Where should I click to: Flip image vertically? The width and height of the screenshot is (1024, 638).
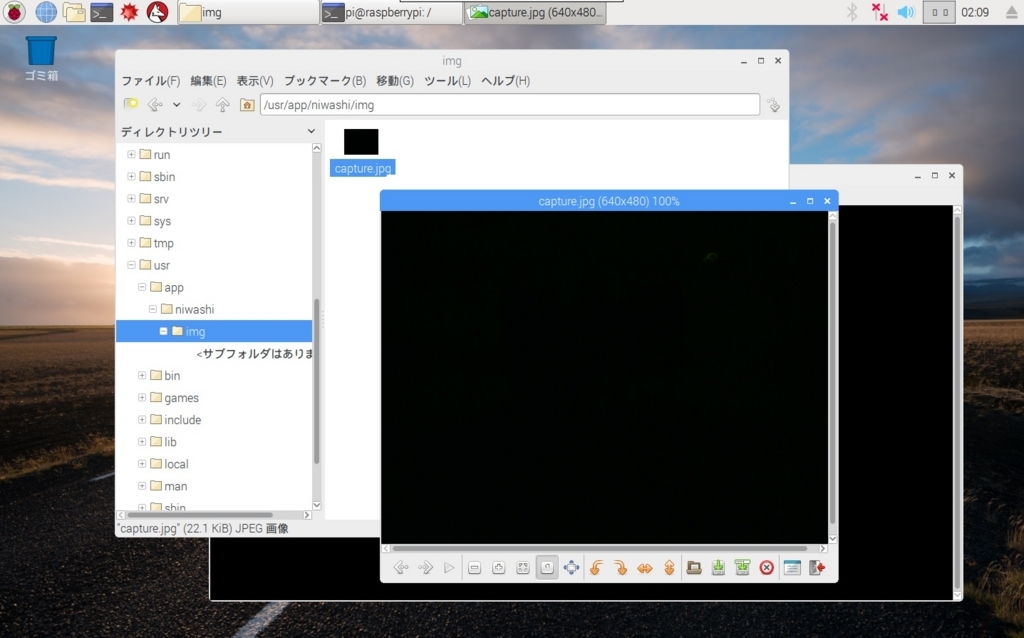coord(669,567)
